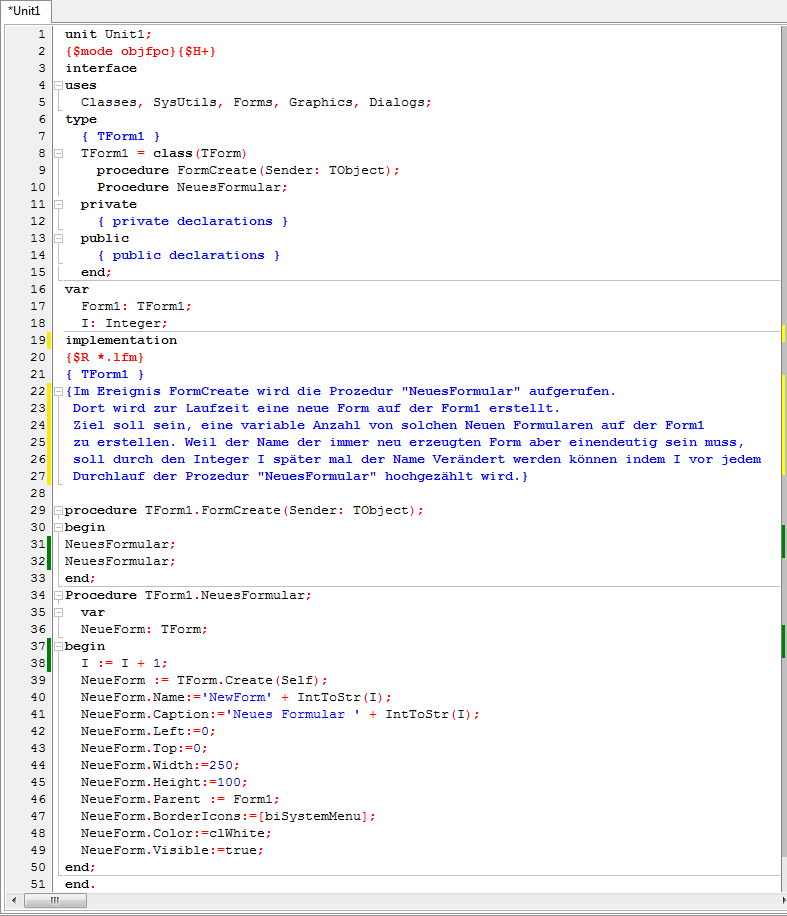The height and width of the screenshot is (916, 787).
Task: Click the horizontal scrollbar right arrow
Action: 783,900
